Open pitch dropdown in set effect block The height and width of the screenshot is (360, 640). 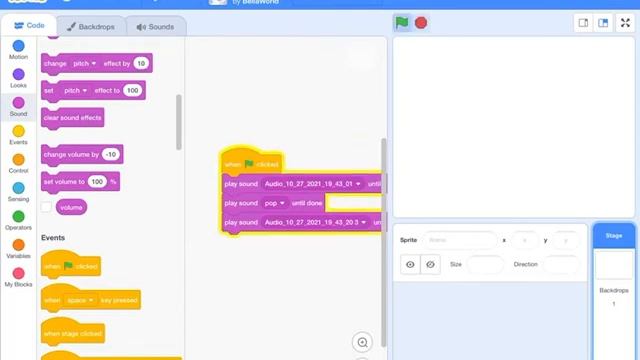tap(76, 90)
